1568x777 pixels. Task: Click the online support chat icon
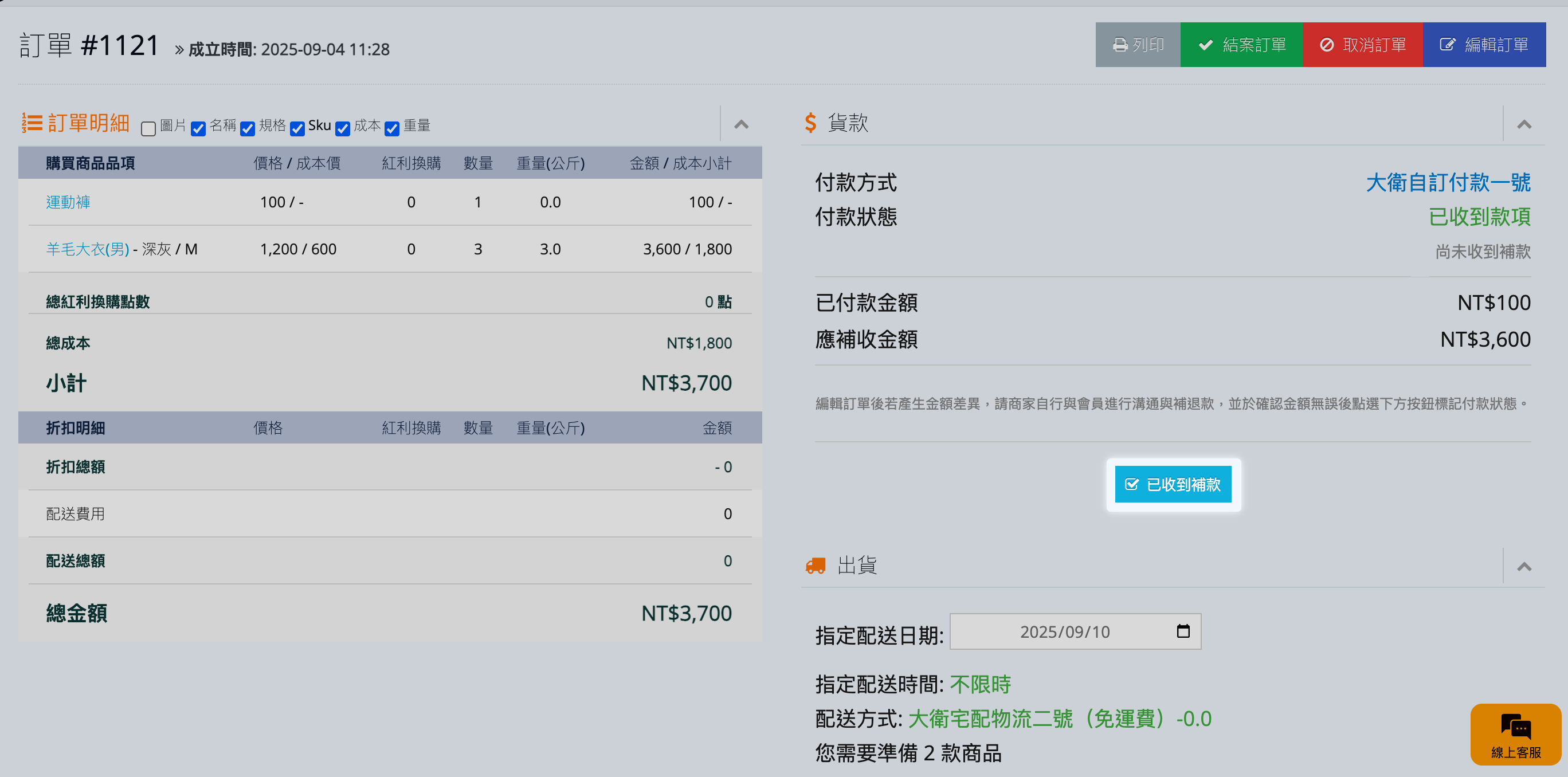[1516, 726]
